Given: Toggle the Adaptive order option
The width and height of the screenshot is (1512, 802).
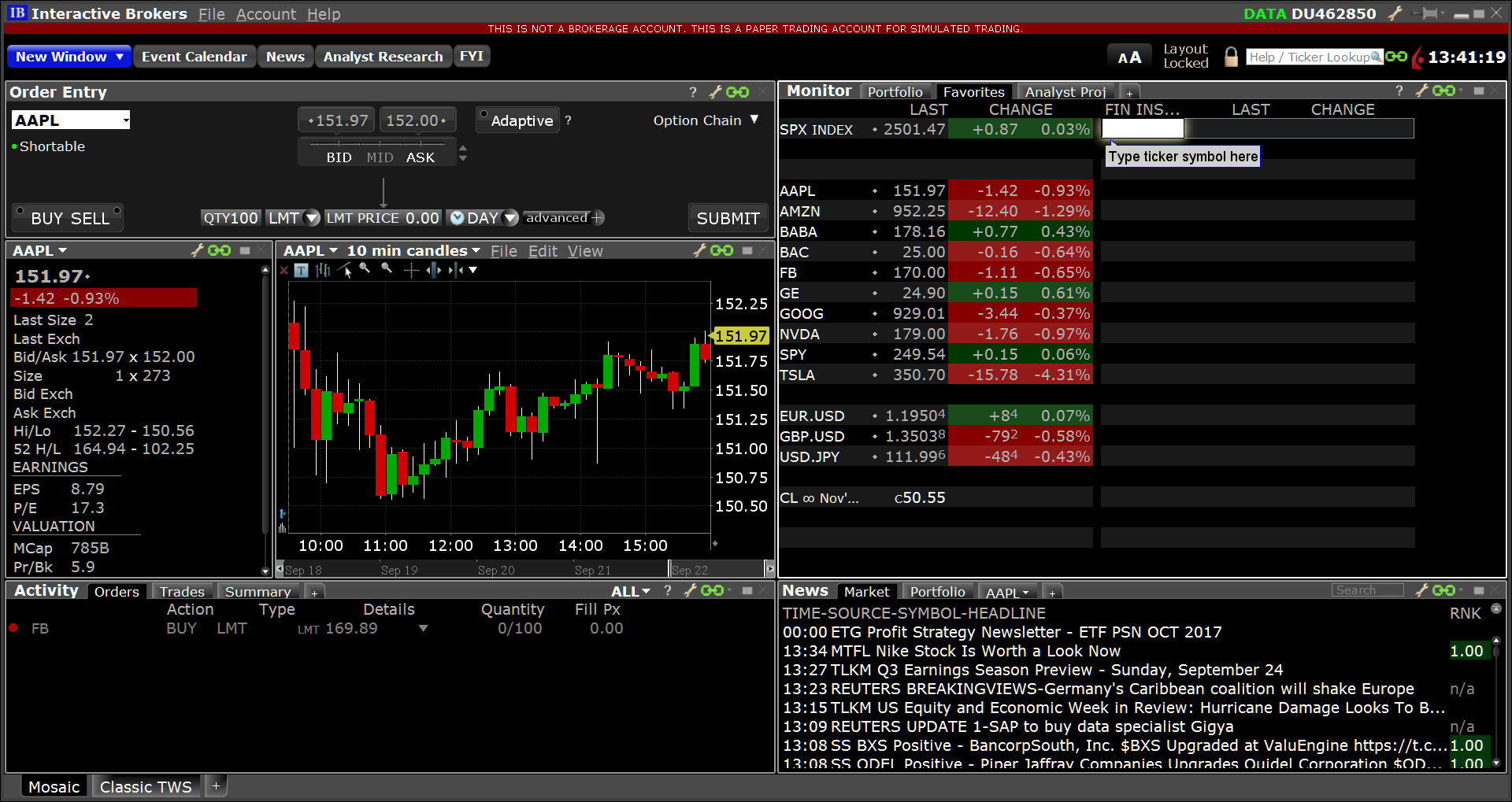Looking at the screenshot, I should (517, 120).
